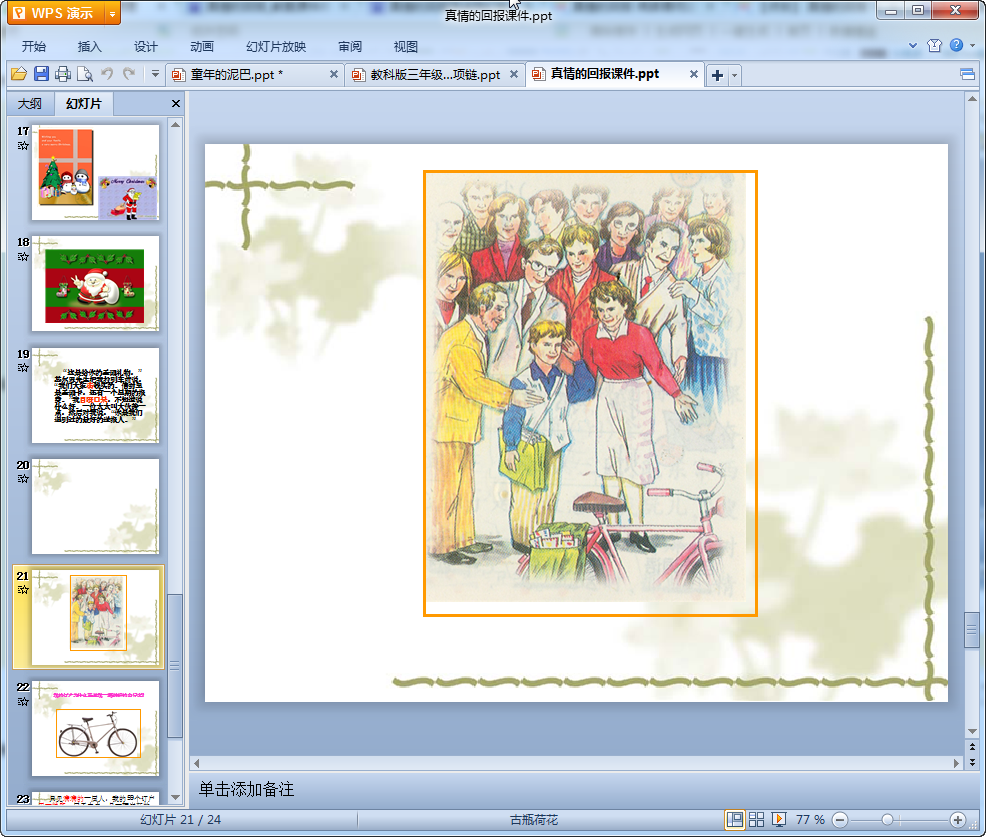Screen dimensions: 986x837
Task: Expand the quick access toolbar dropdown
Action: (155, 74)
